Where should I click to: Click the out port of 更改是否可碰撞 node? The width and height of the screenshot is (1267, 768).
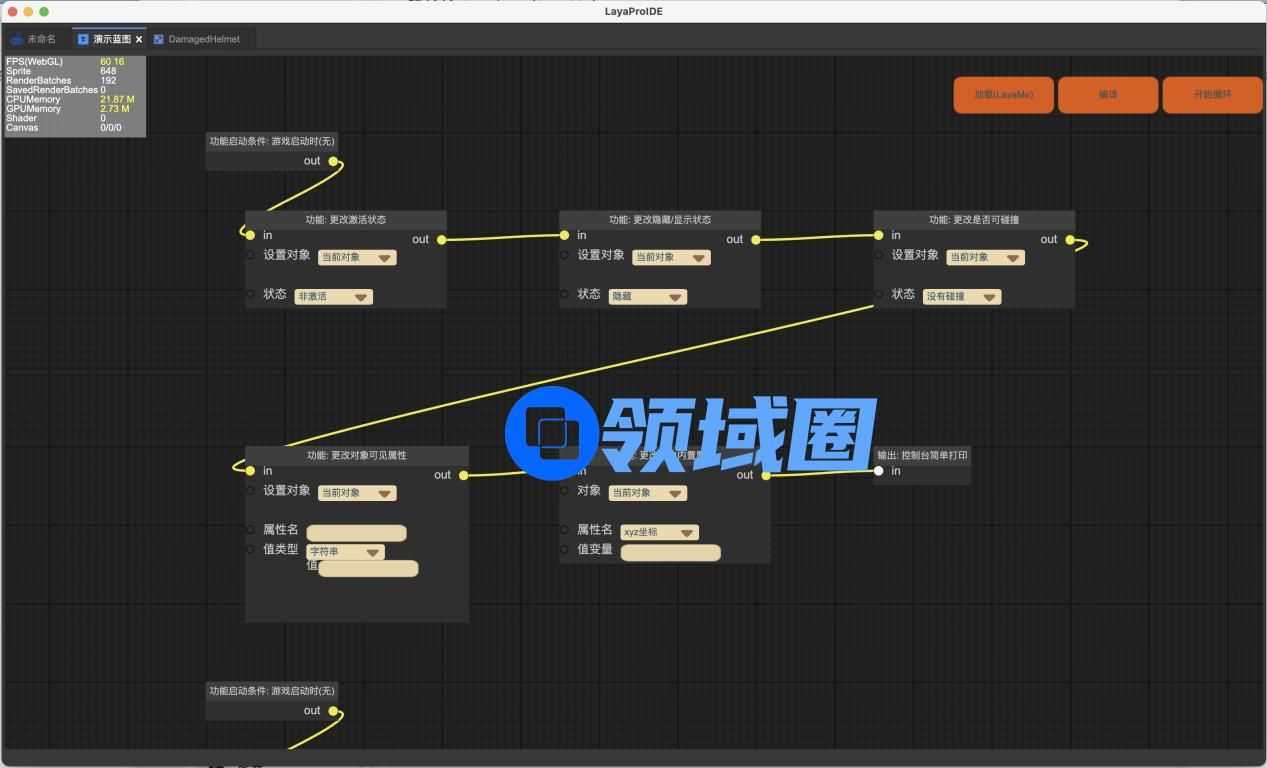pos(1070,240)
